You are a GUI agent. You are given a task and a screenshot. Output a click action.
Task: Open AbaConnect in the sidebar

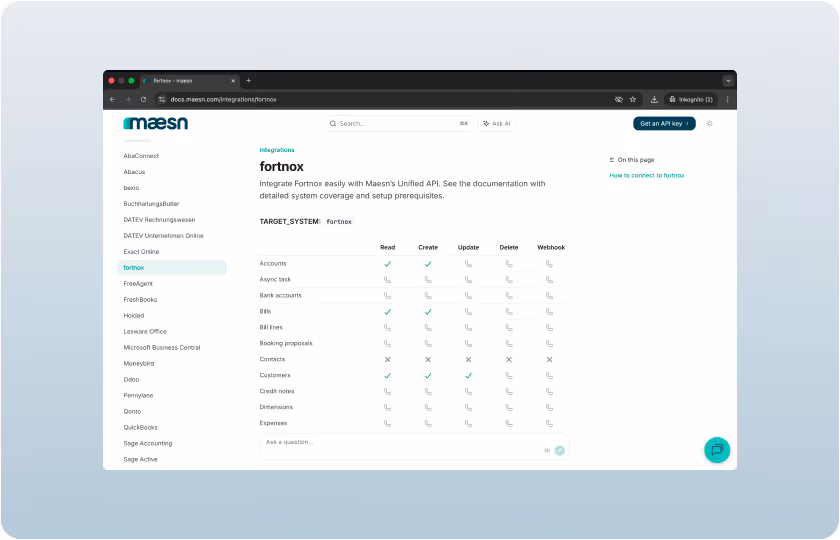pos(141,156)
